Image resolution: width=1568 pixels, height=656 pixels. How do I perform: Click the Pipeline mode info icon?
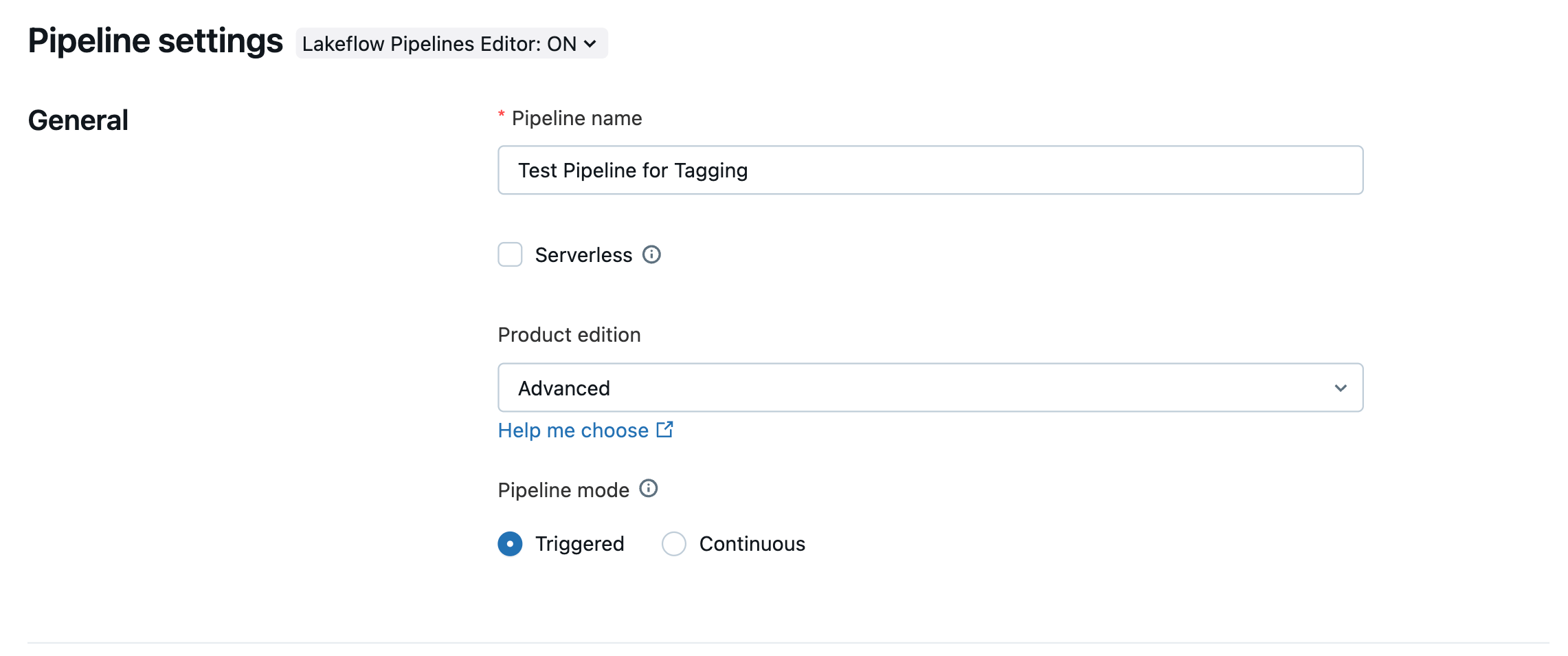[x=648, y=488]
